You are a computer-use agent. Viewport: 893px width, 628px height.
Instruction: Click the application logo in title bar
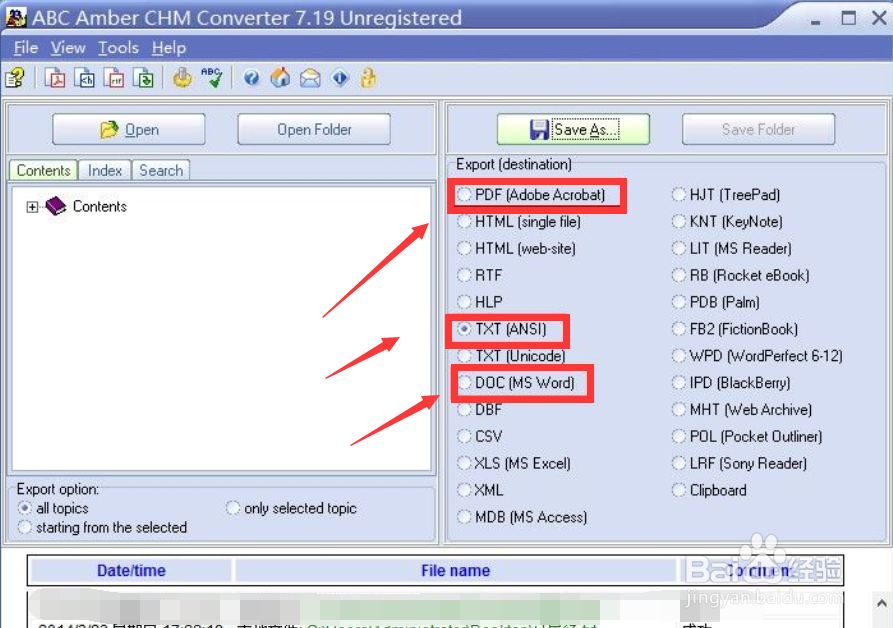pyautogui.click(x=16, y=17)
